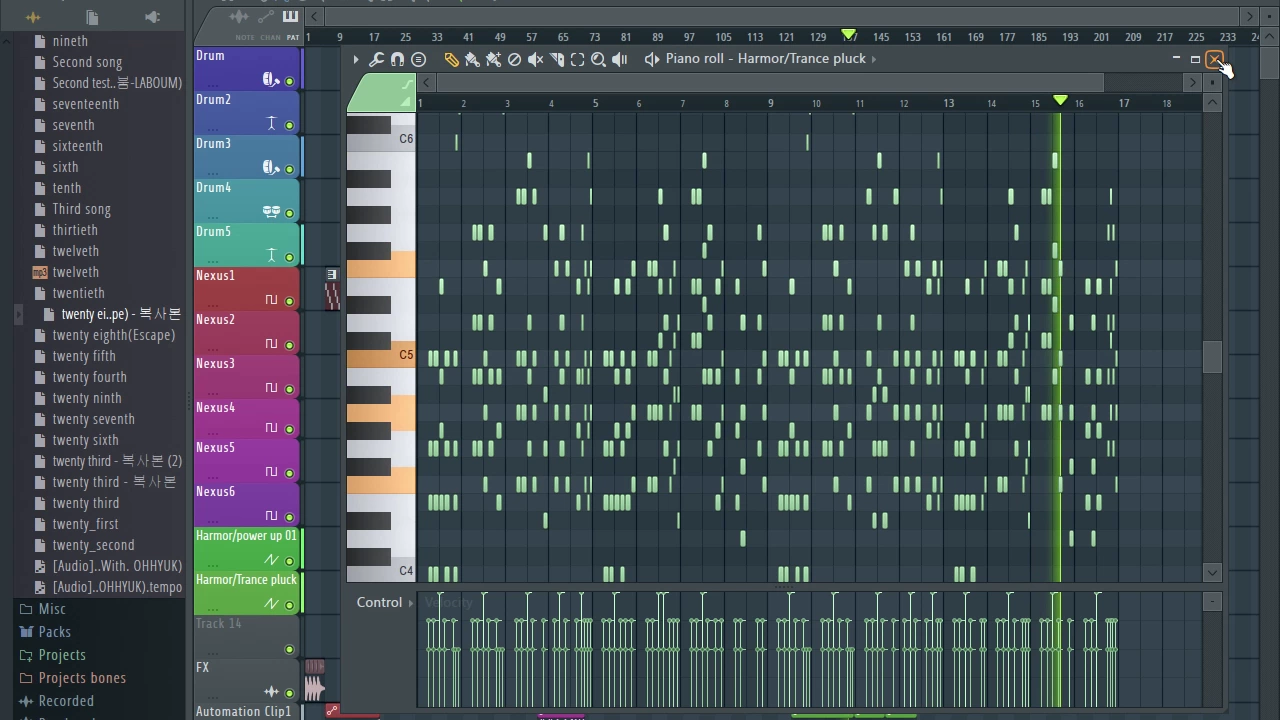1280x720 pixels.
Task: Mute the Drum4 track via green light
Action: click(290, 213)
